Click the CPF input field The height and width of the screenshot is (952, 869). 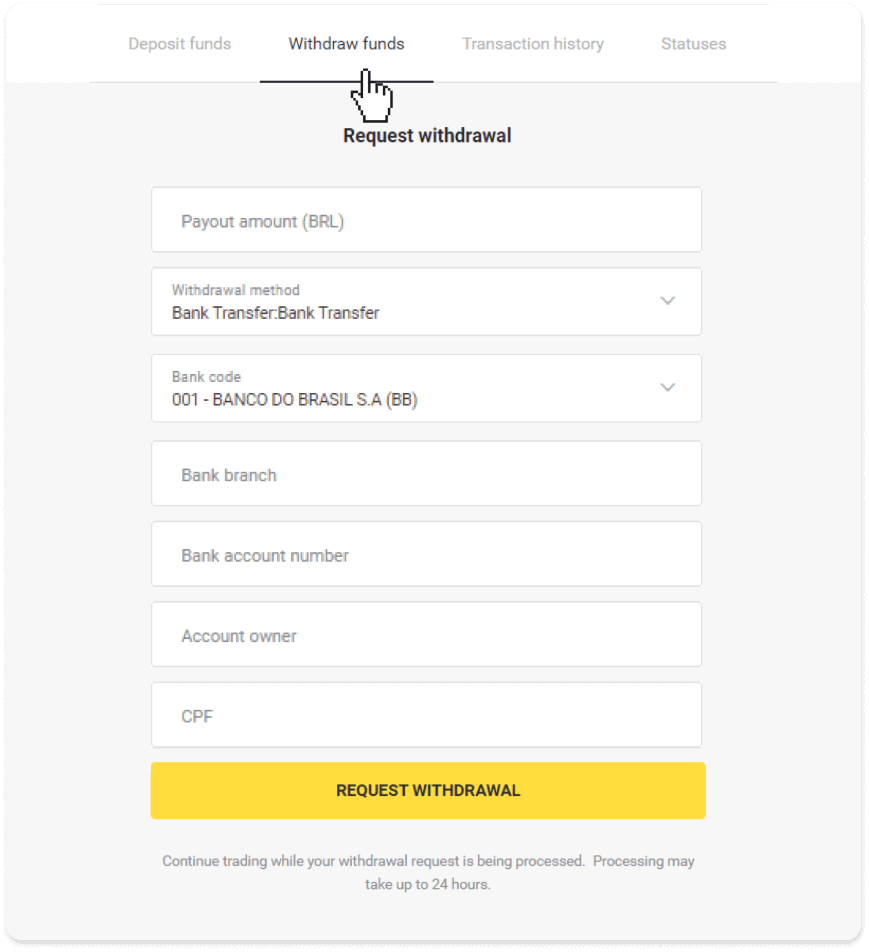click(x=427, y=714)
